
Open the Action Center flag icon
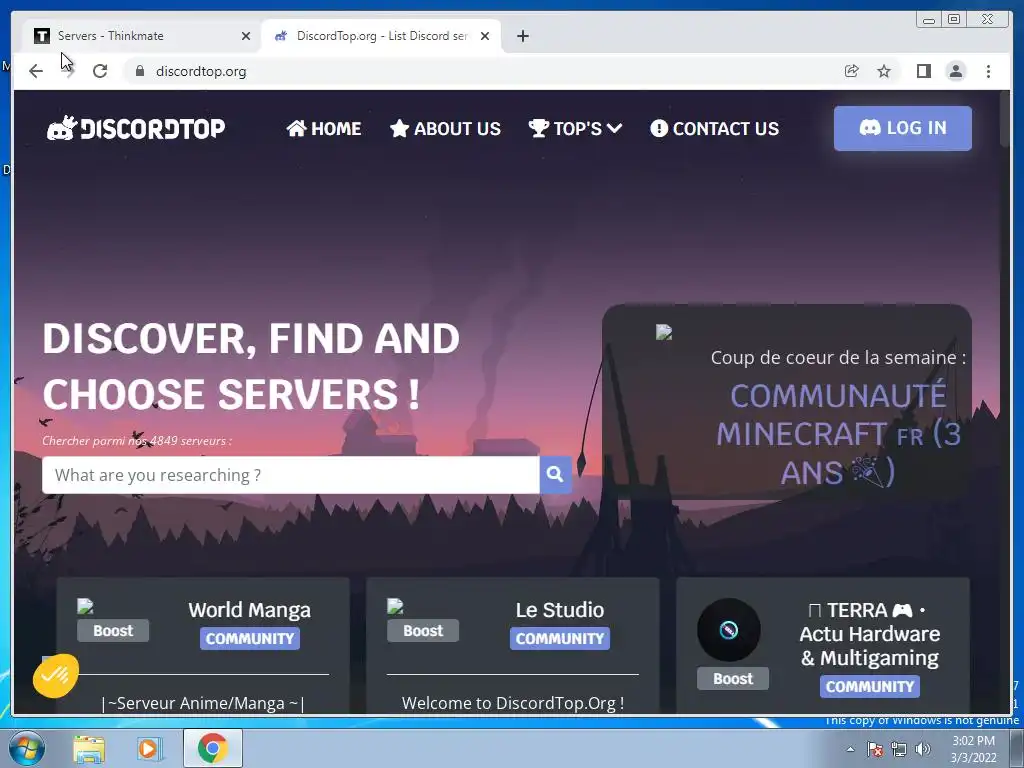875,749
